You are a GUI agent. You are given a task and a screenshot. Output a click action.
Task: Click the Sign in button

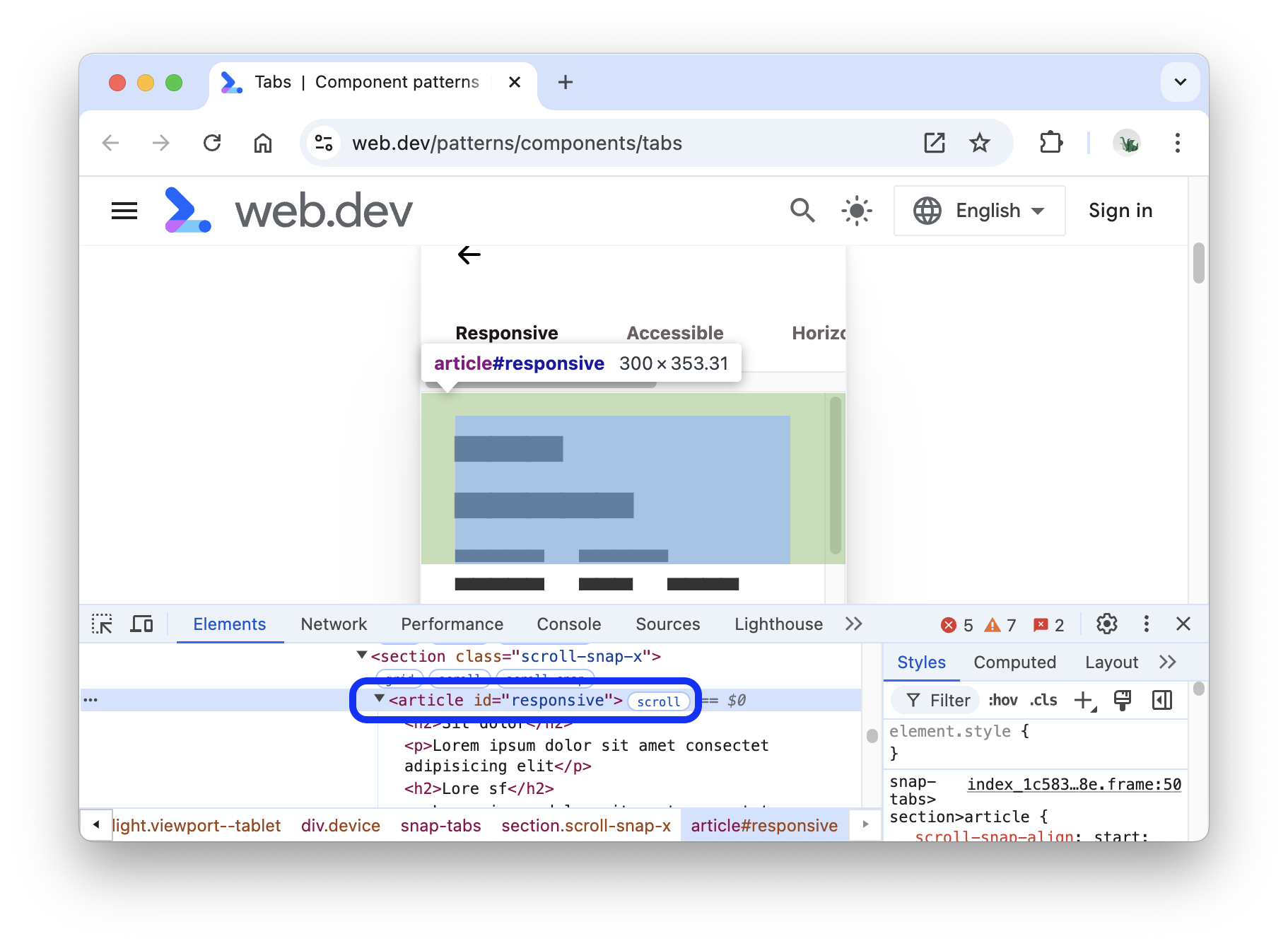1120,210
